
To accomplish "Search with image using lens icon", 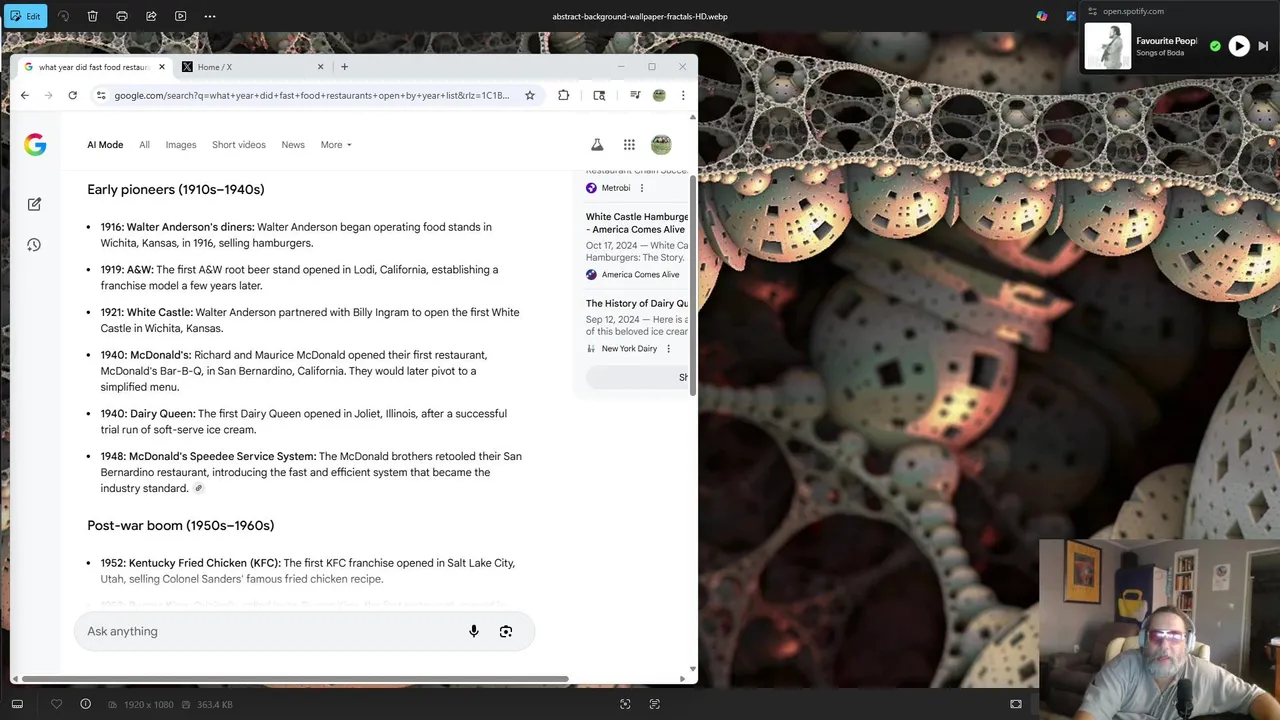I will [506, 631].
